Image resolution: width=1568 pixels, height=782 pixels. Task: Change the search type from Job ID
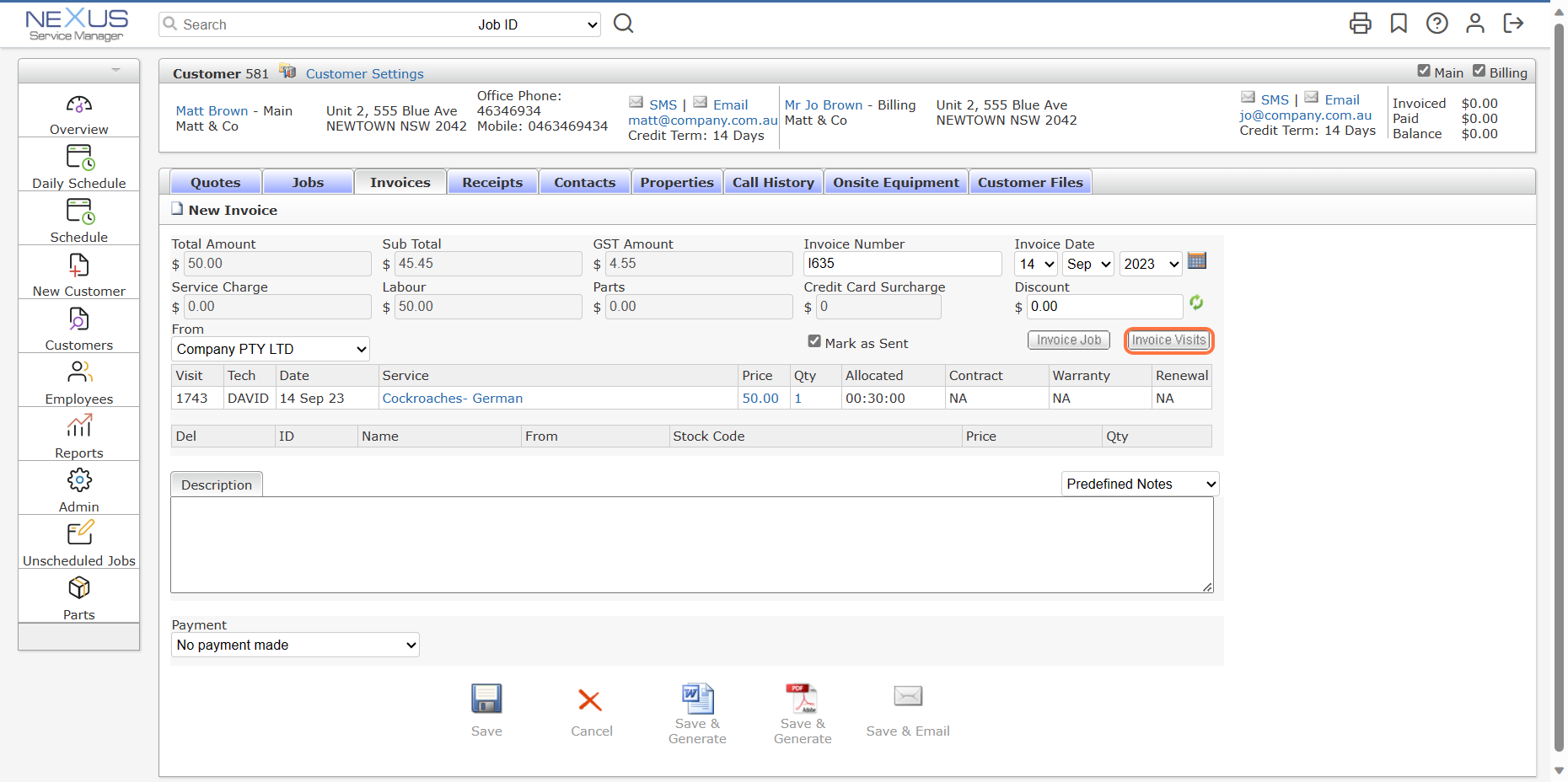(x=534, y=24)
